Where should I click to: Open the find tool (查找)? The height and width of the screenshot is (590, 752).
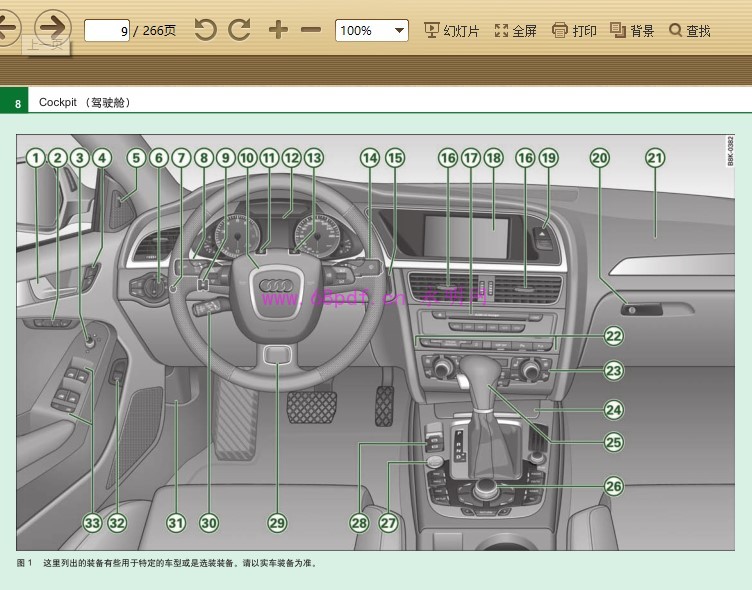click(x=690, y=30)
